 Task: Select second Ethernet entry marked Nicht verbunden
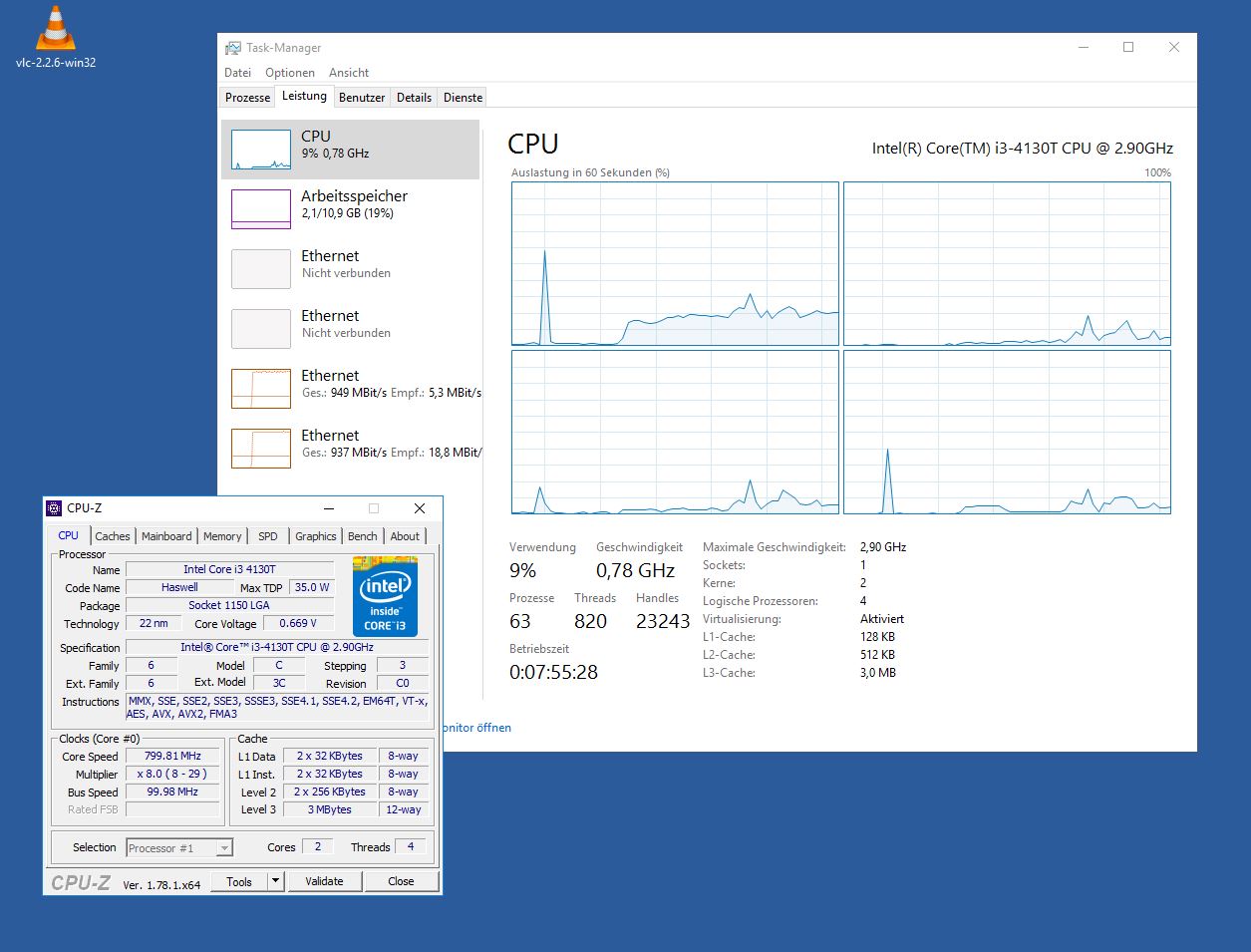click(x=351, y=329)
